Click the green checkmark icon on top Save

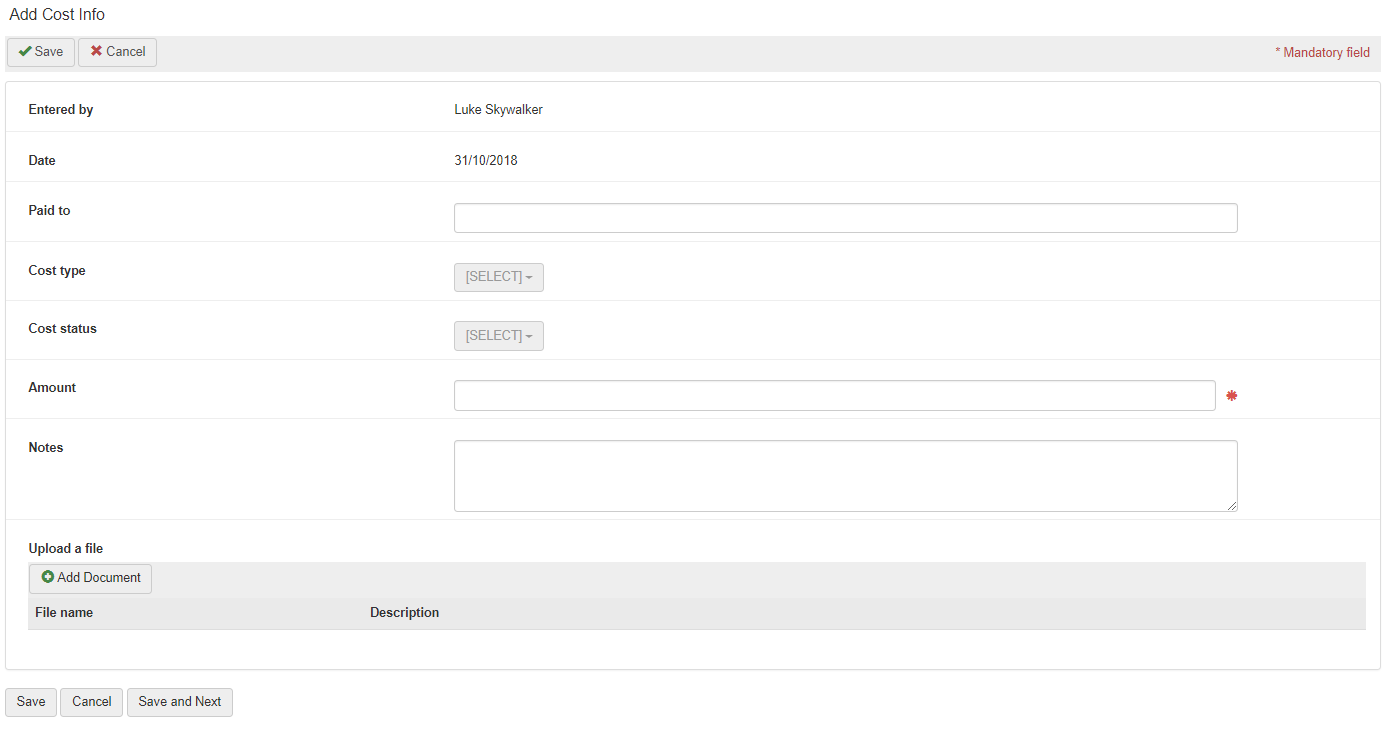click(25, 52)
